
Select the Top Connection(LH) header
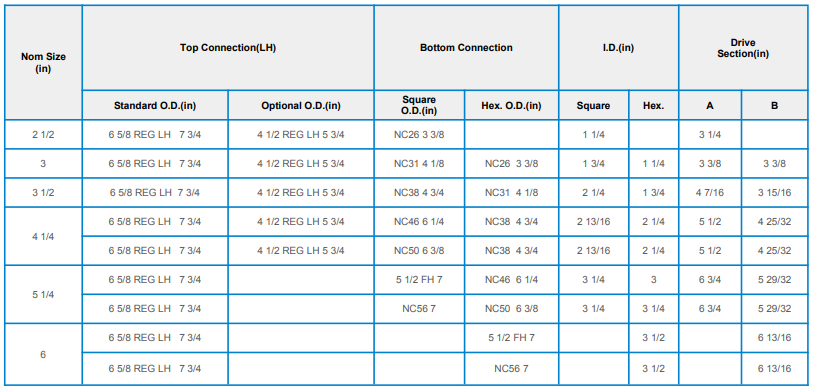228,47
